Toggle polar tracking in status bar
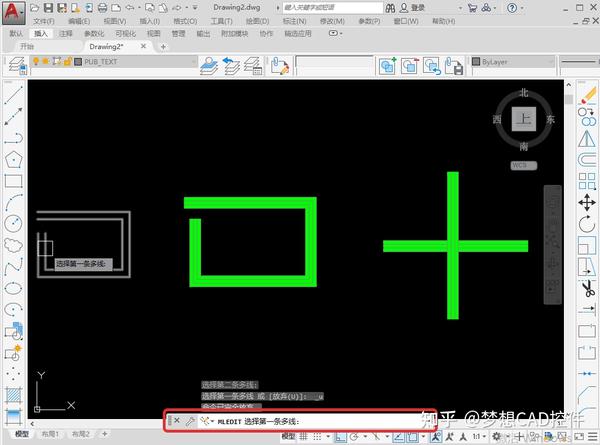 pos(354,436)
